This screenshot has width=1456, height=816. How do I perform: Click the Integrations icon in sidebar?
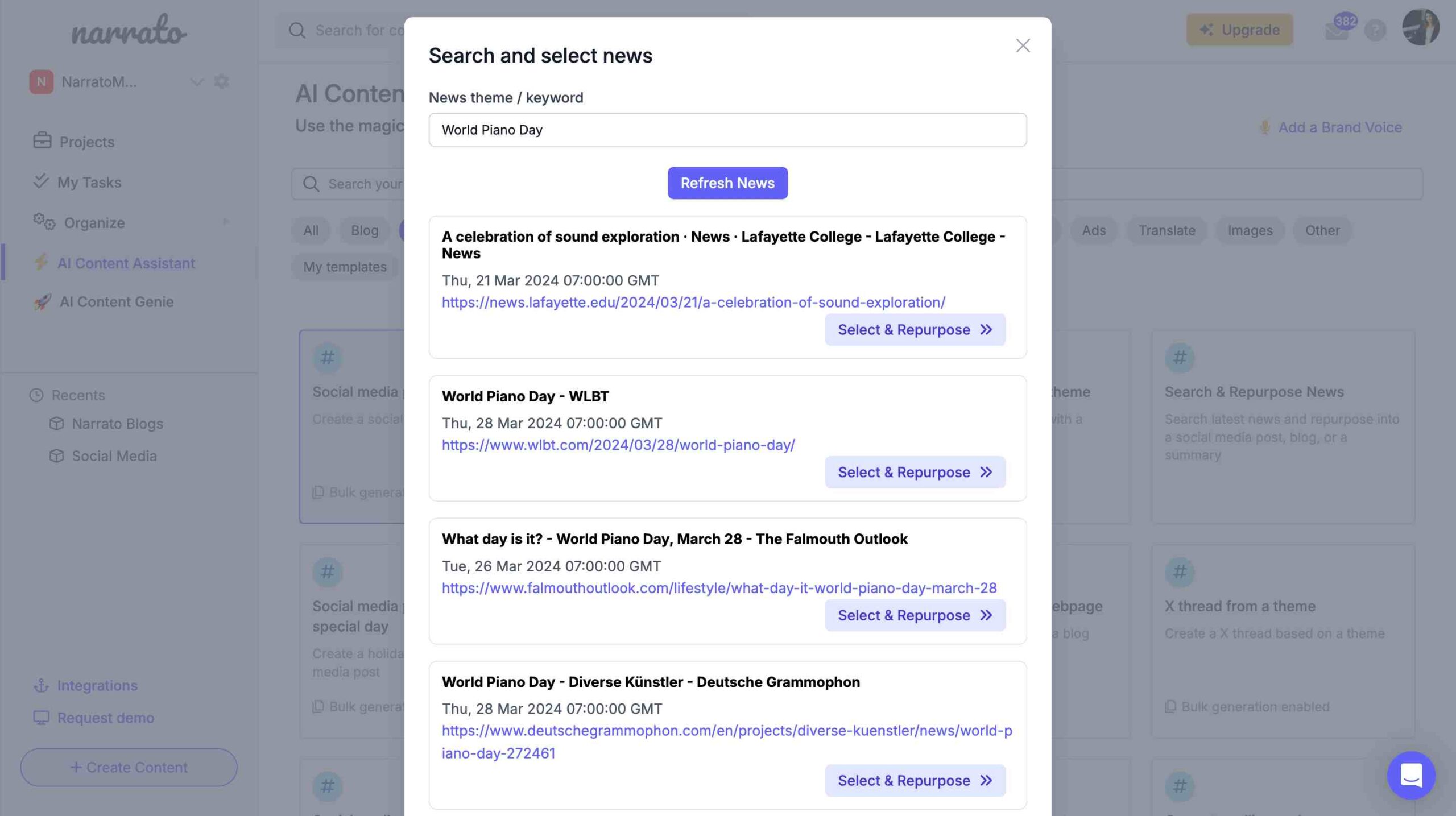(x=41, y=685)
